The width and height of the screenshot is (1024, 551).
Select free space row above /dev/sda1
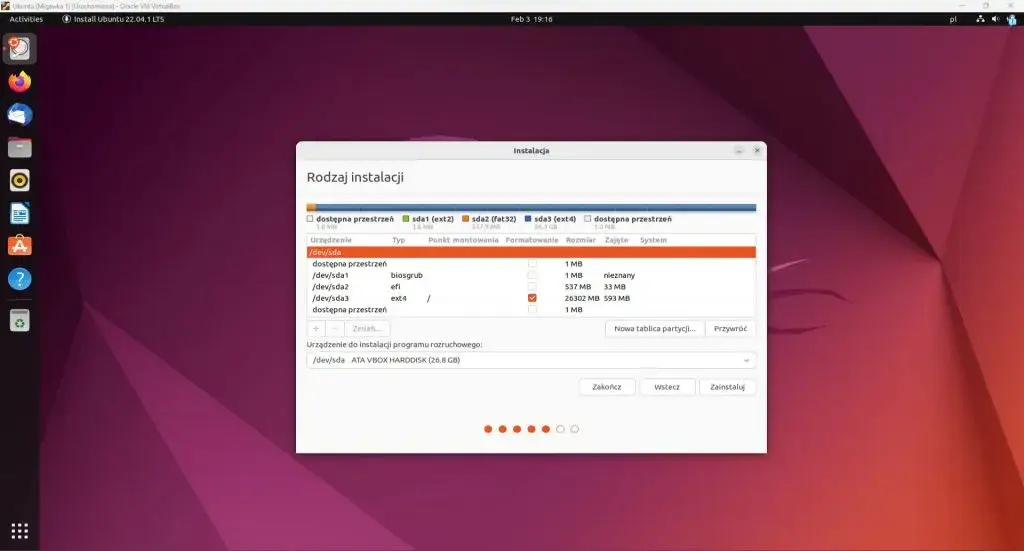pyautogui.click(x=531, y=264)
